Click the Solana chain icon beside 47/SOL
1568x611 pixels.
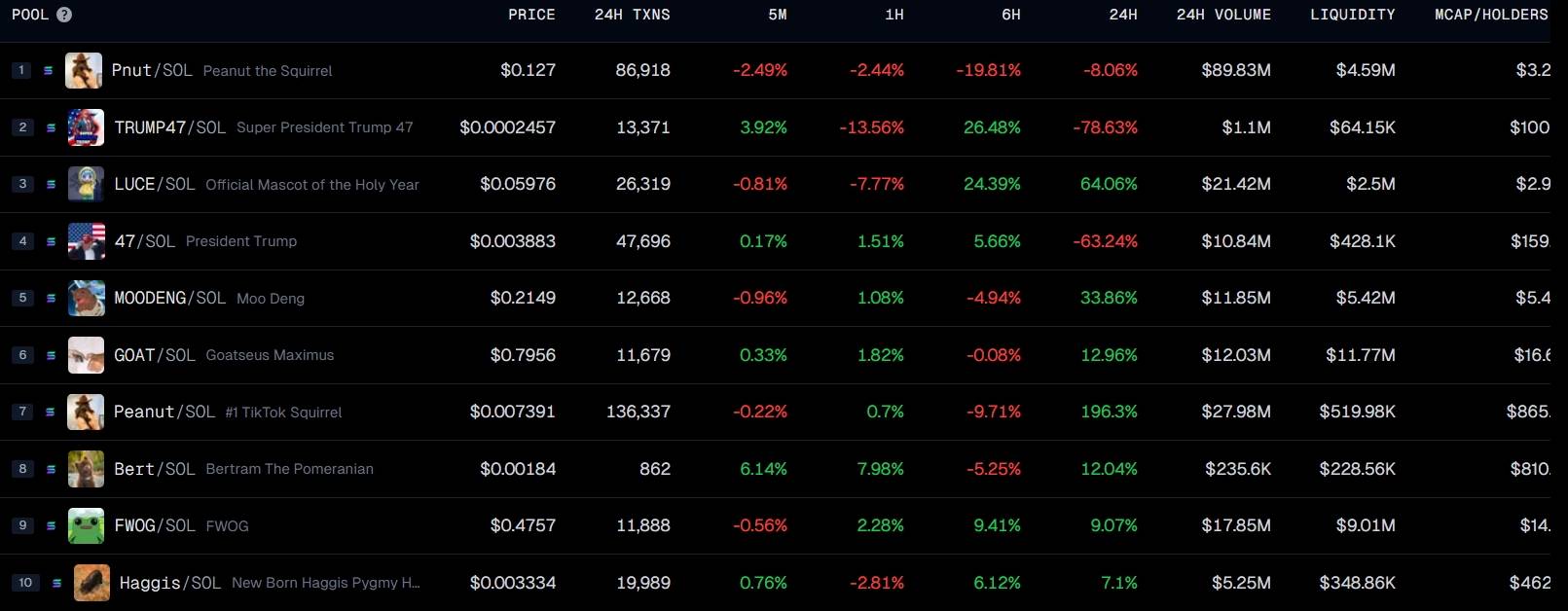pyautogui.click(x=51, y=241)
